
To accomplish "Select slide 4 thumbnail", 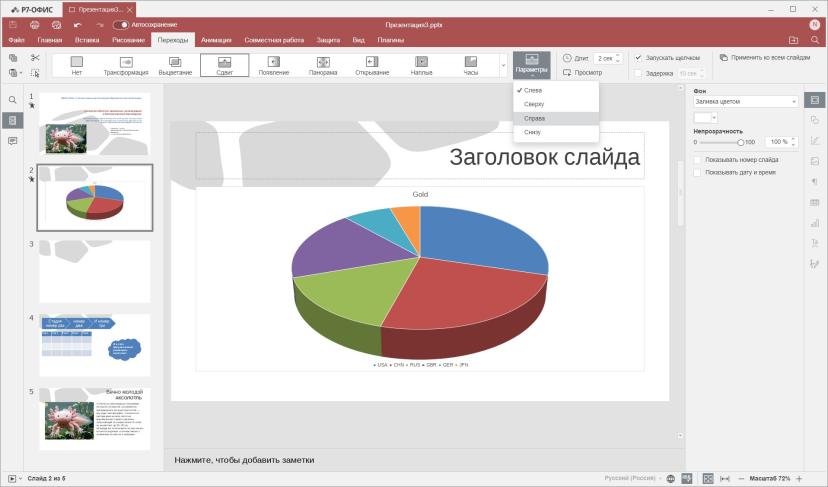I will point(95,345).
